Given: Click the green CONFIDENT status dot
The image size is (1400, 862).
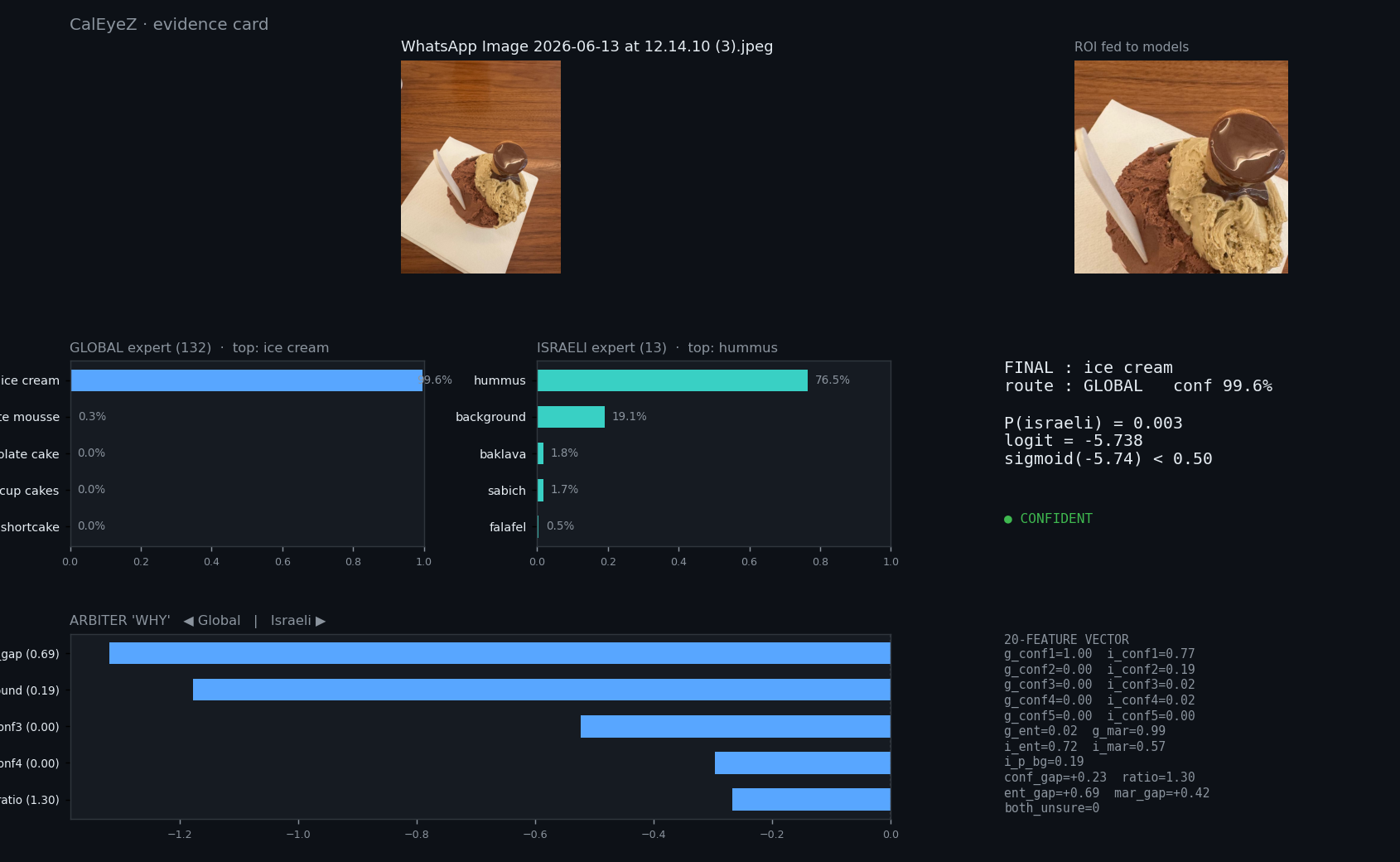Looking at the screenshot, I should (x=1008, y=520).
